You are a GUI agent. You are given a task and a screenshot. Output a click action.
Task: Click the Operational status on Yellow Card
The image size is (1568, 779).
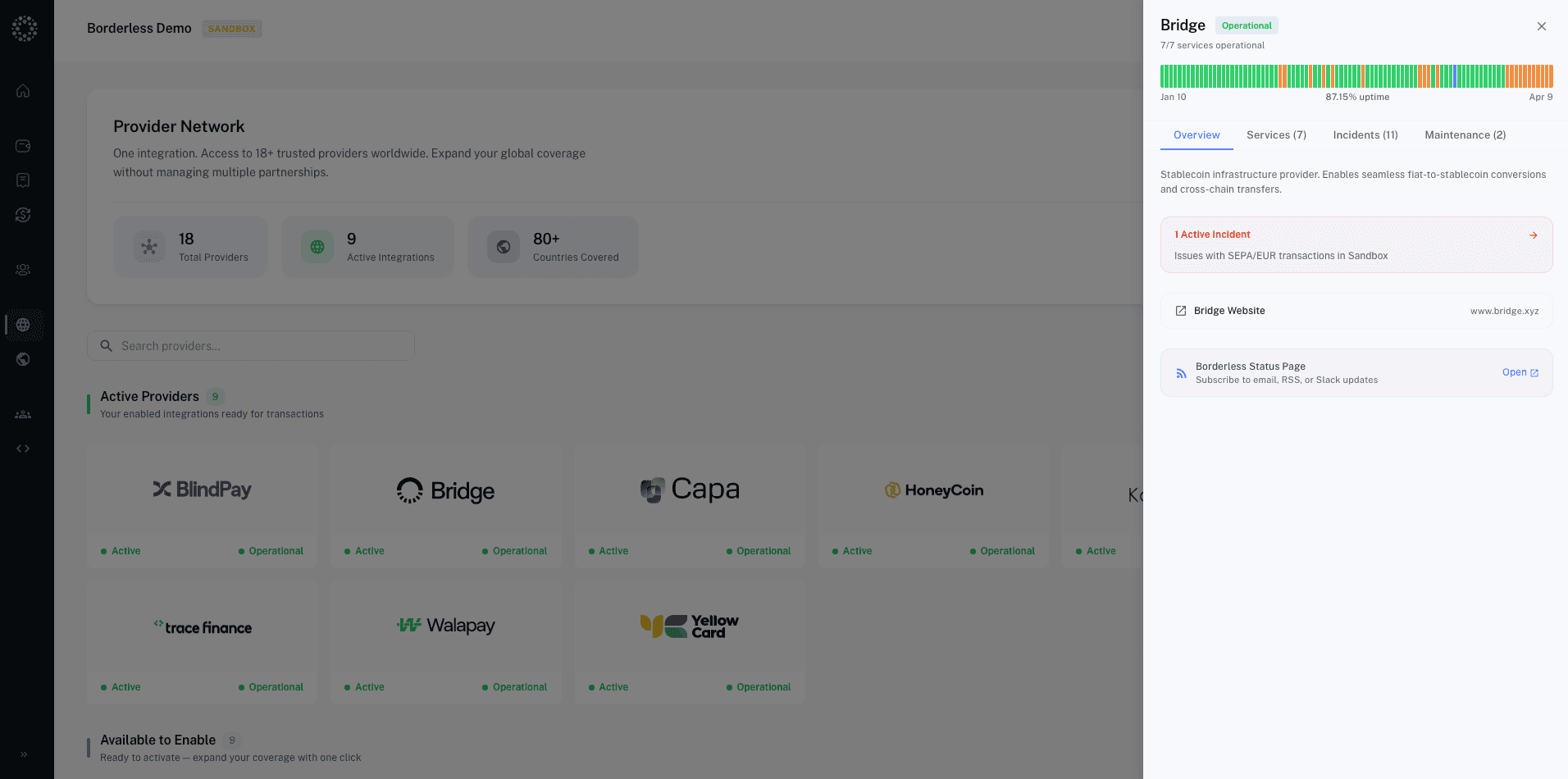pyautogui.click(x=759, y=687)
